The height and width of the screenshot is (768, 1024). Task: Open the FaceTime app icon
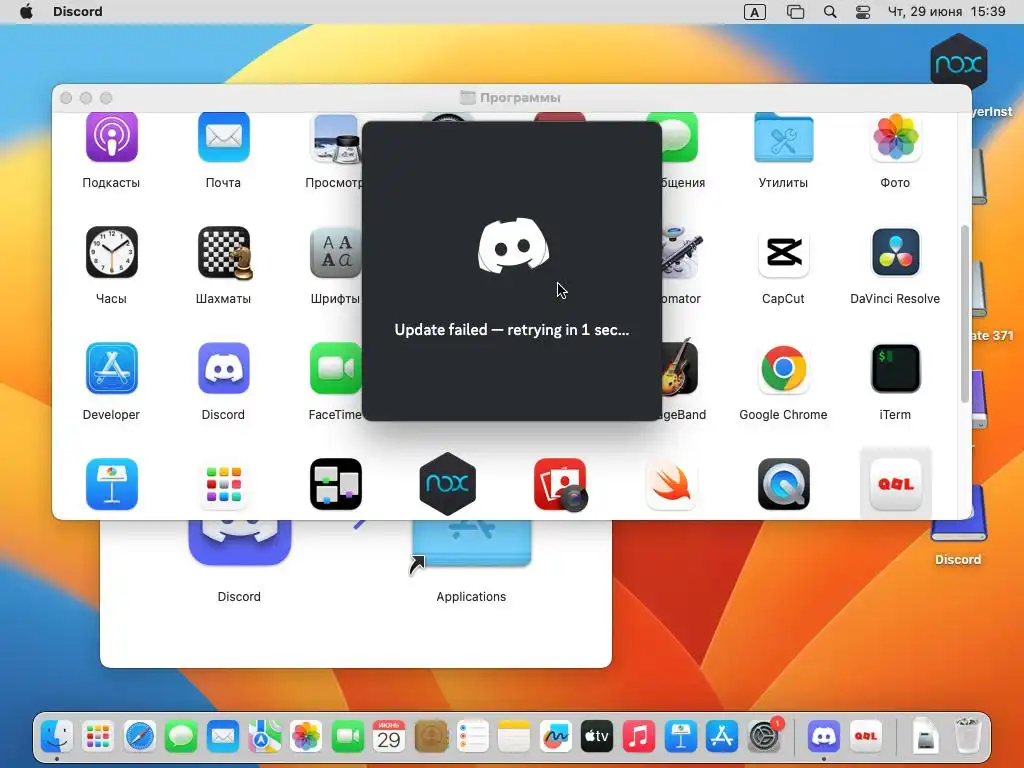(335, 368)
